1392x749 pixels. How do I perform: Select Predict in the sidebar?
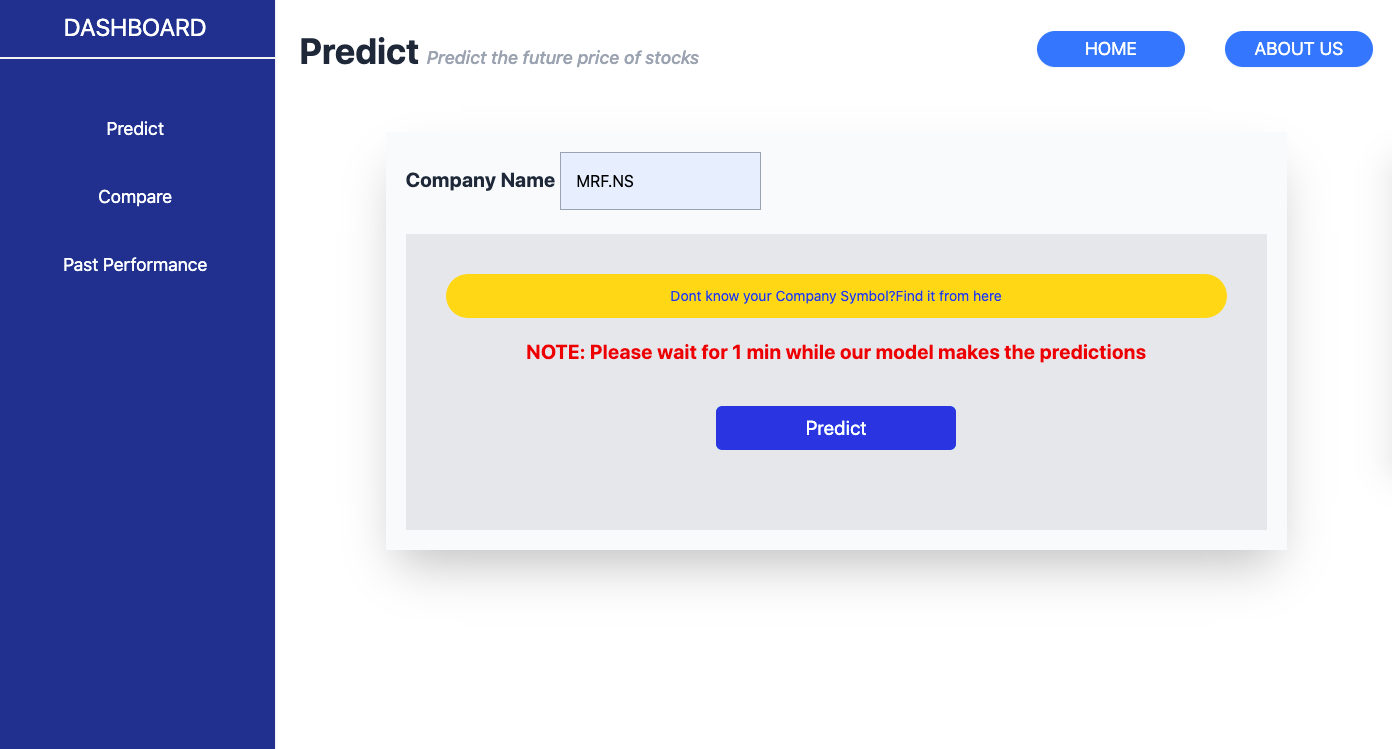click(x=135, y=128)
